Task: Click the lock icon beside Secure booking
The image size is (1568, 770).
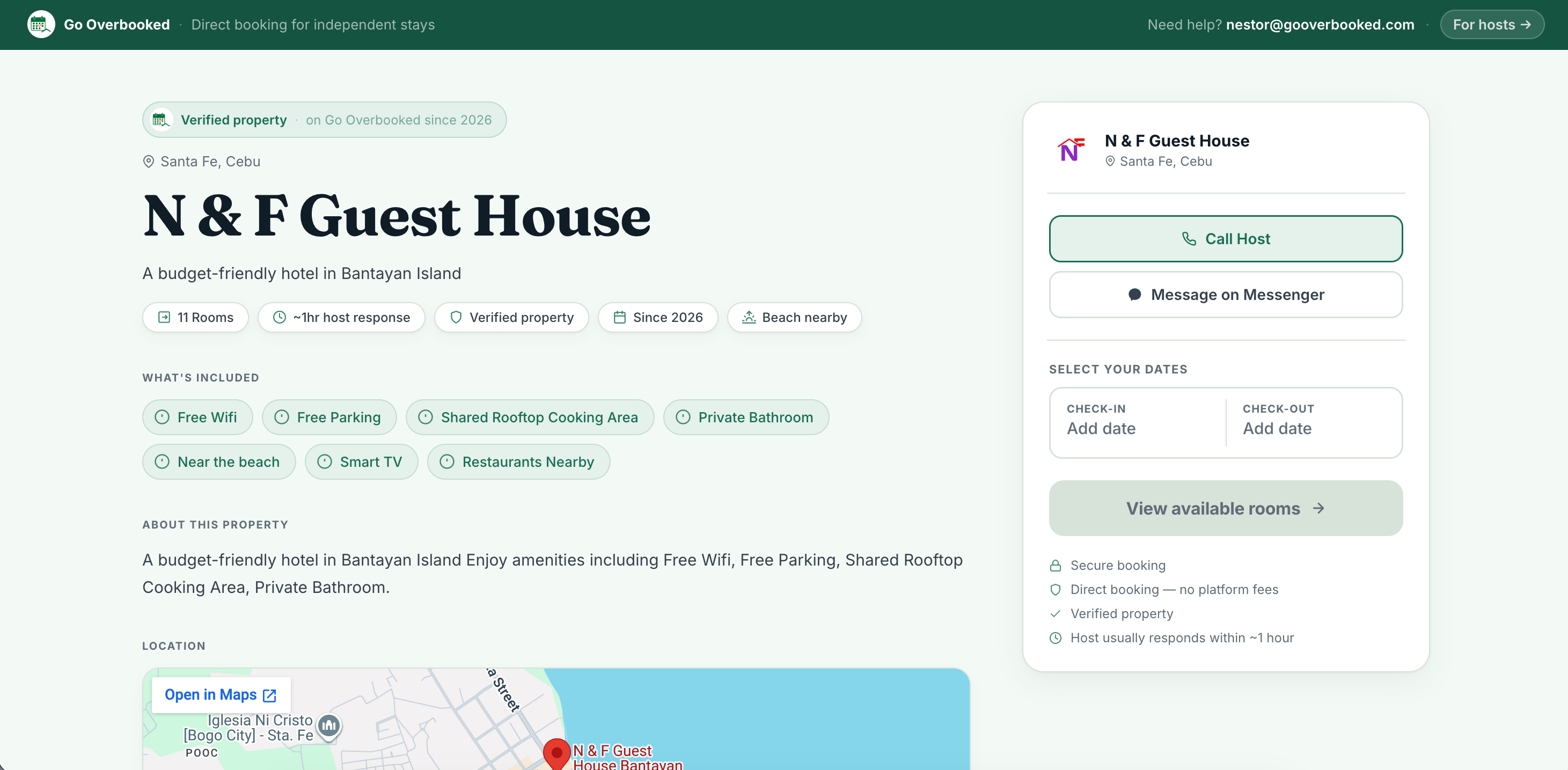Action: tap(1056, 566)
